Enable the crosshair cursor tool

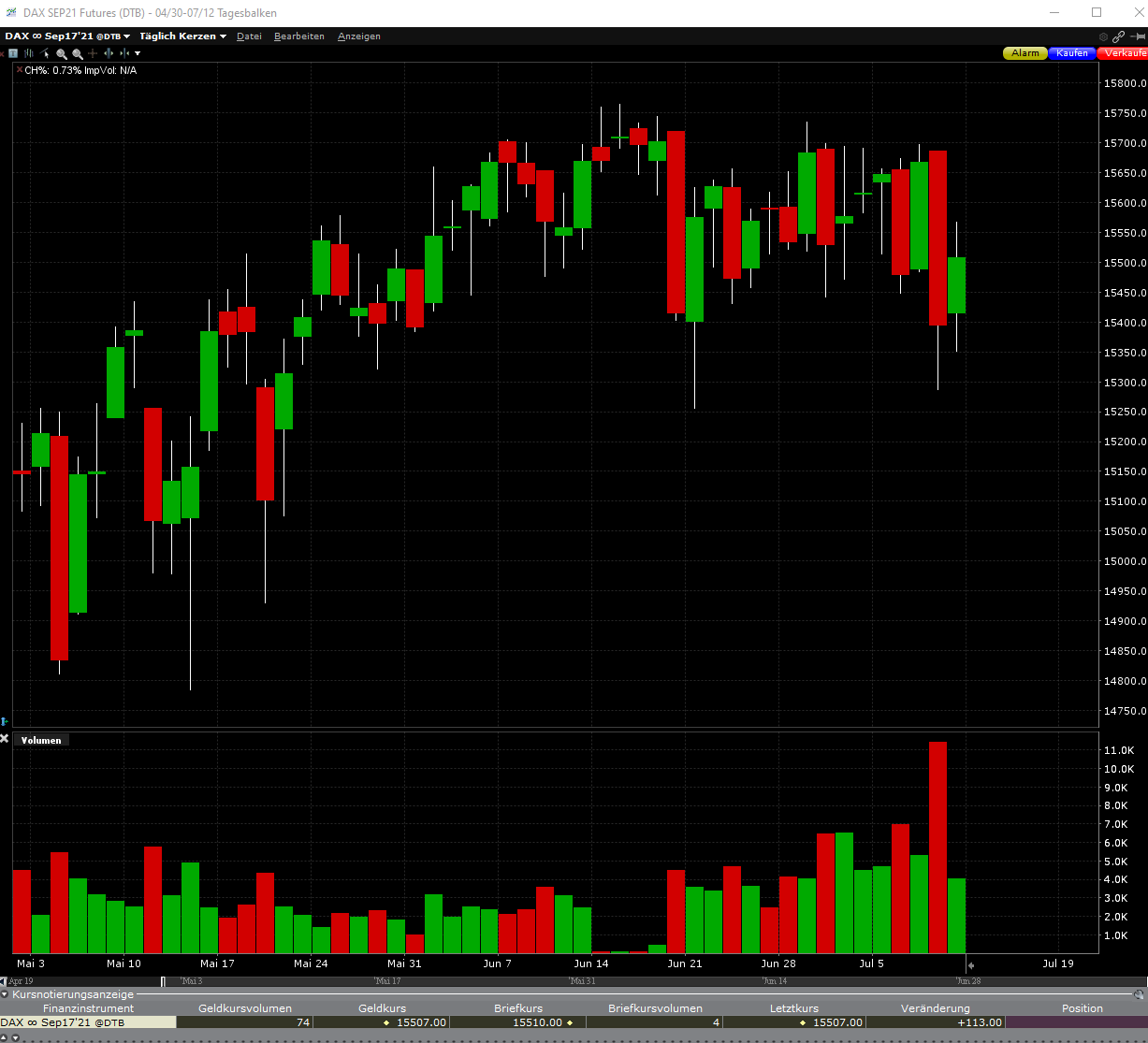[x=93, y=53]
